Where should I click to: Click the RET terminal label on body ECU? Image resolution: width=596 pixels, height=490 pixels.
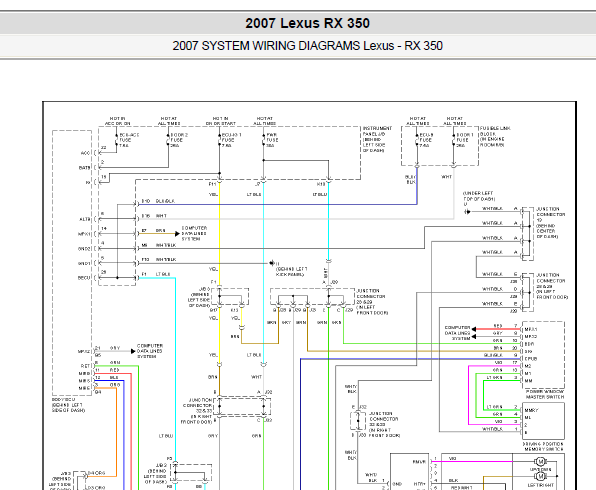pos(85,366)
